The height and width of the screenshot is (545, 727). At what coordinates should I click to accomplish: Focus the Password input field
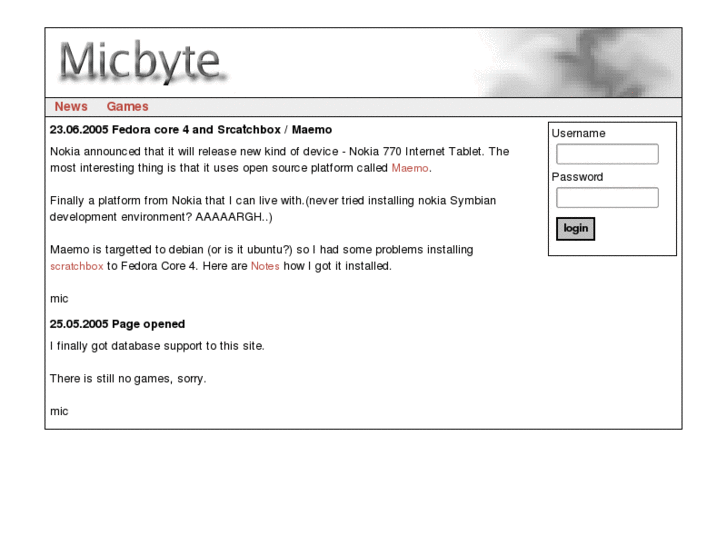(607, 198)
